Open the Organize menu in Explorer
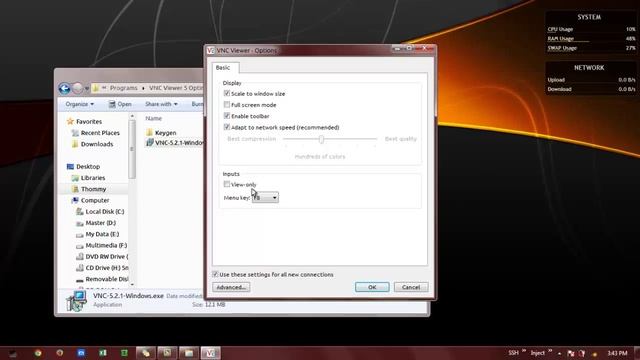The height and width of the screenshot is (360, 640). 80,104
